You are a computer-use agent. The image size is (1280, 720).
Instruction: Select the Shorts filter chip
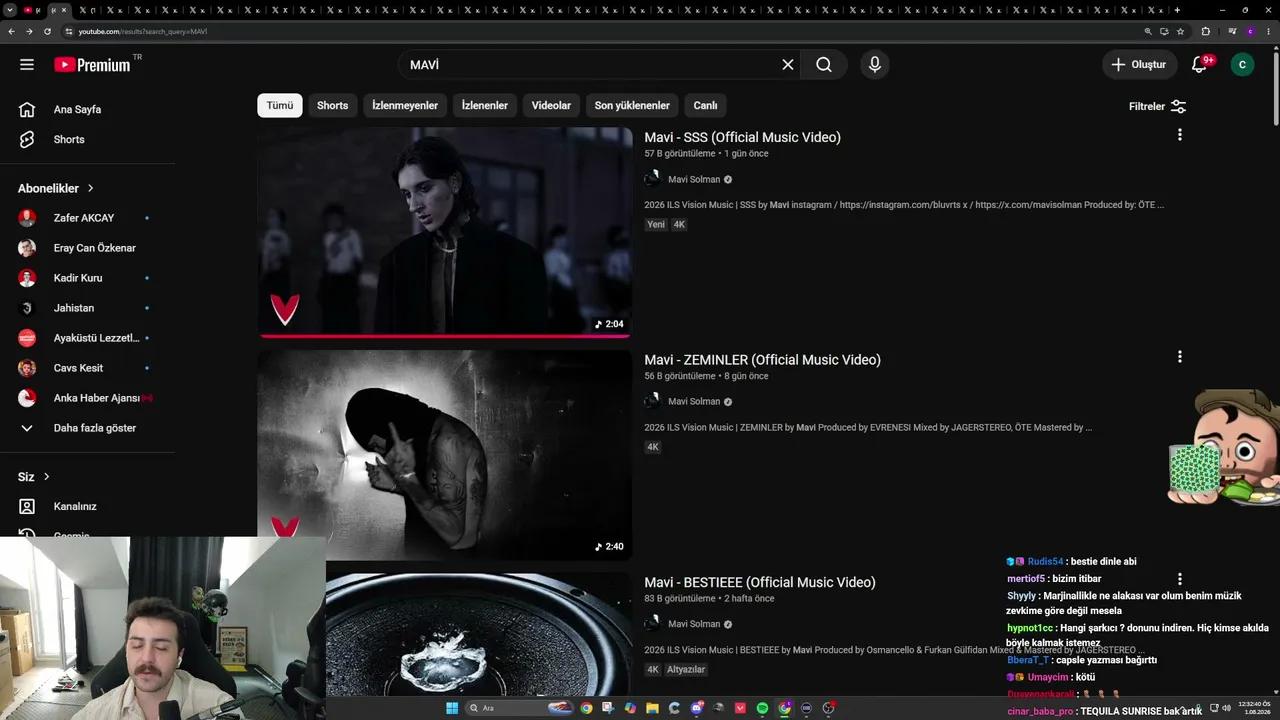tap(333, 105)
